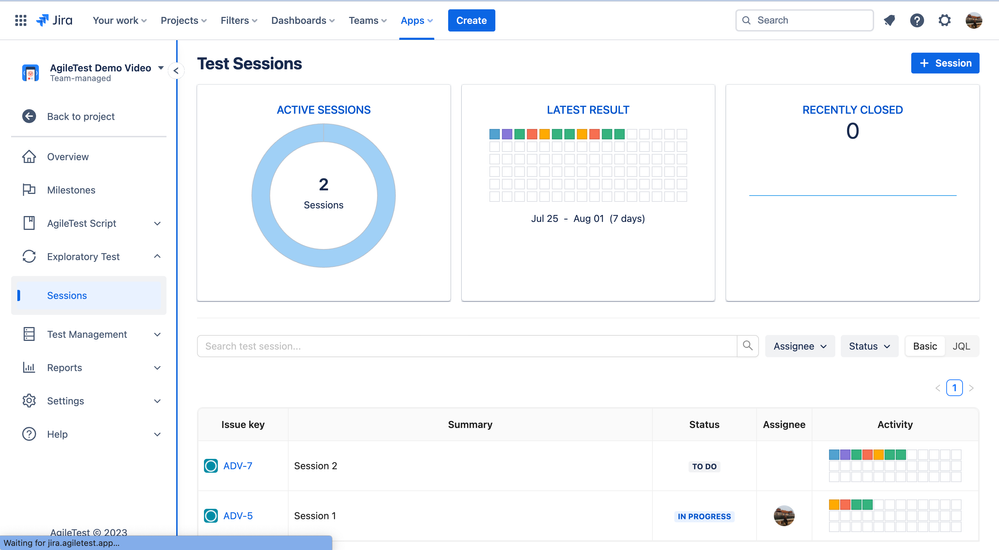The image size is (999, 550).
Task: Click the Reports chart icon
Action: tap(29, 367)
